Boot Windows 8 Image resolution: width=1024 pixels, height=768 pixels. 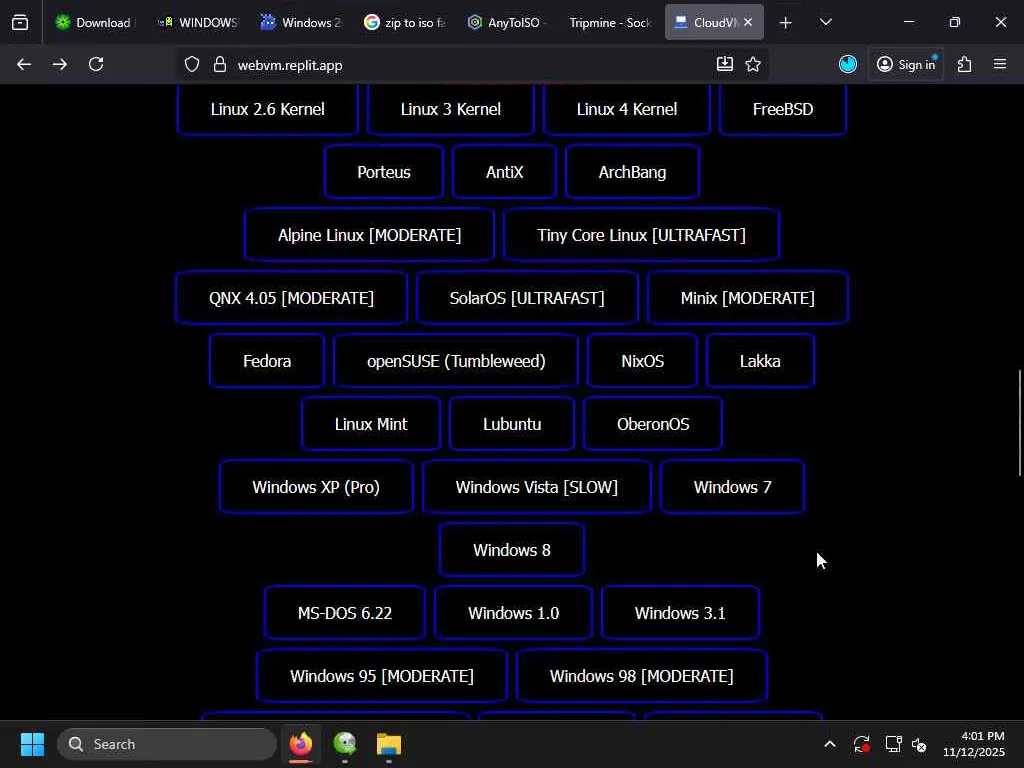coord(512,550)
